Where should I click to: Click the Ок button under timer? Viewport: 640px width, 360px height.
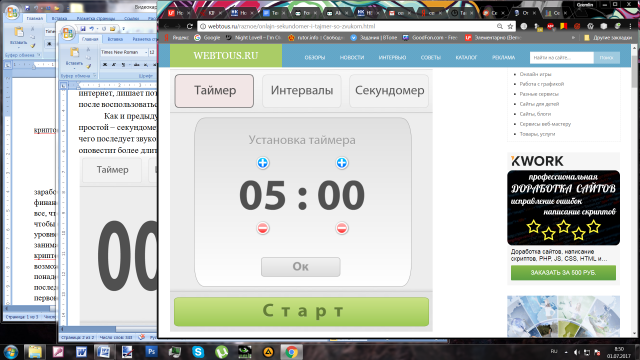pyautogui.click(x=301, y=267)
